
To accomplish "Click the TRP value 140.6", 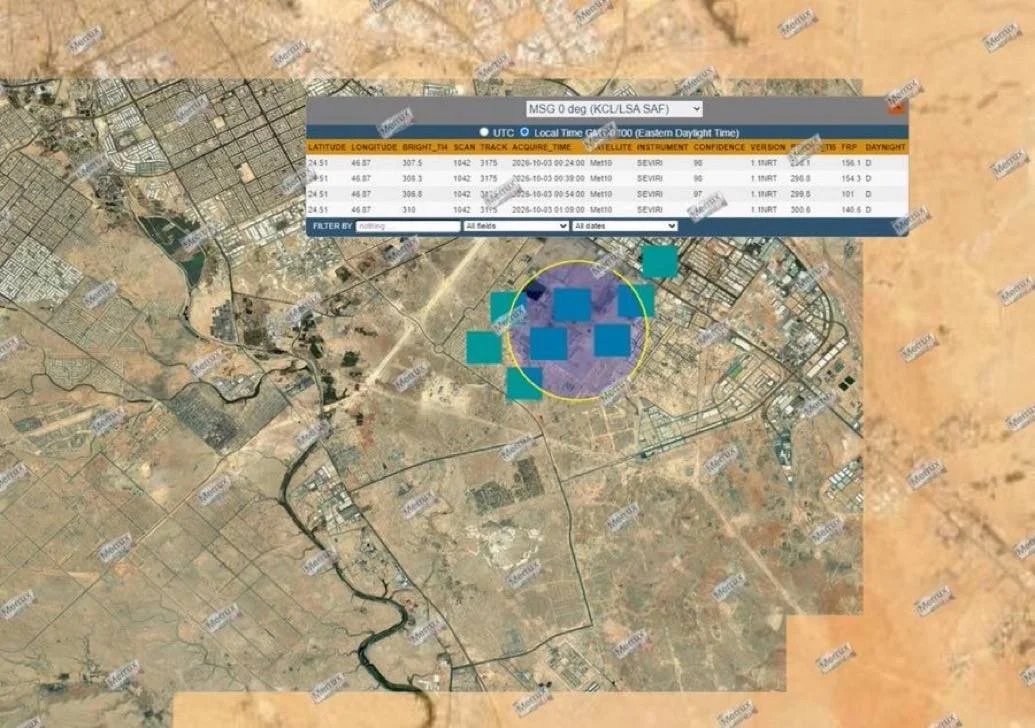I will point(851,210).
